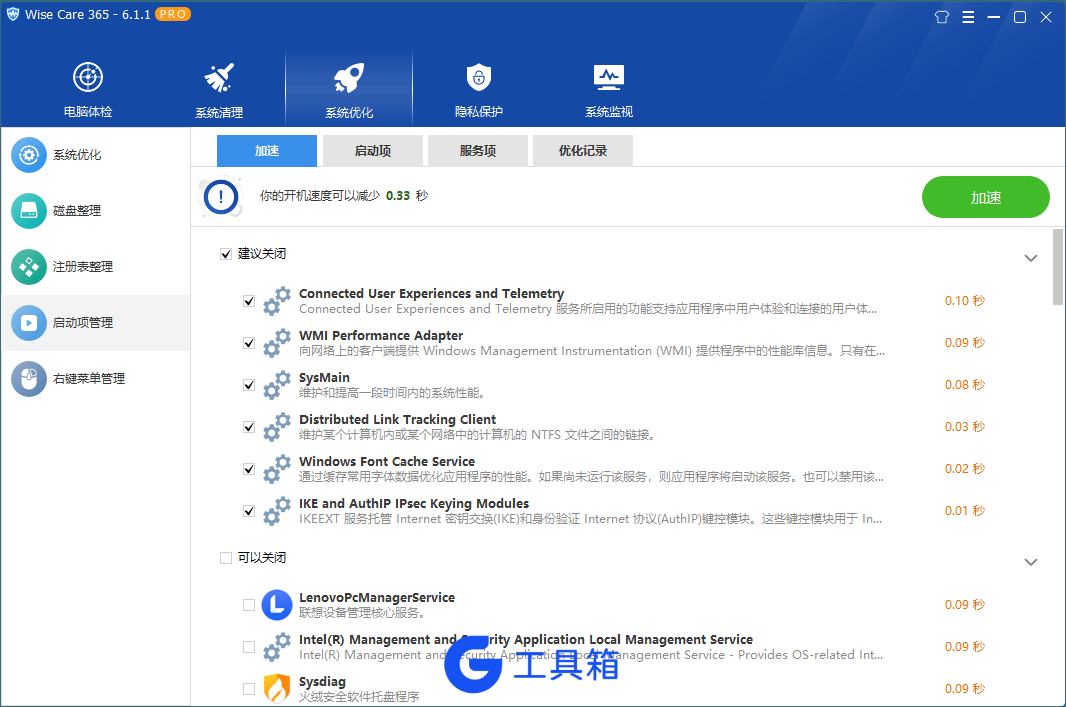Check the Intel(R) Management service checkbox
The height and width of the screenshot is (707, 1066).
(x=249, y=647)
